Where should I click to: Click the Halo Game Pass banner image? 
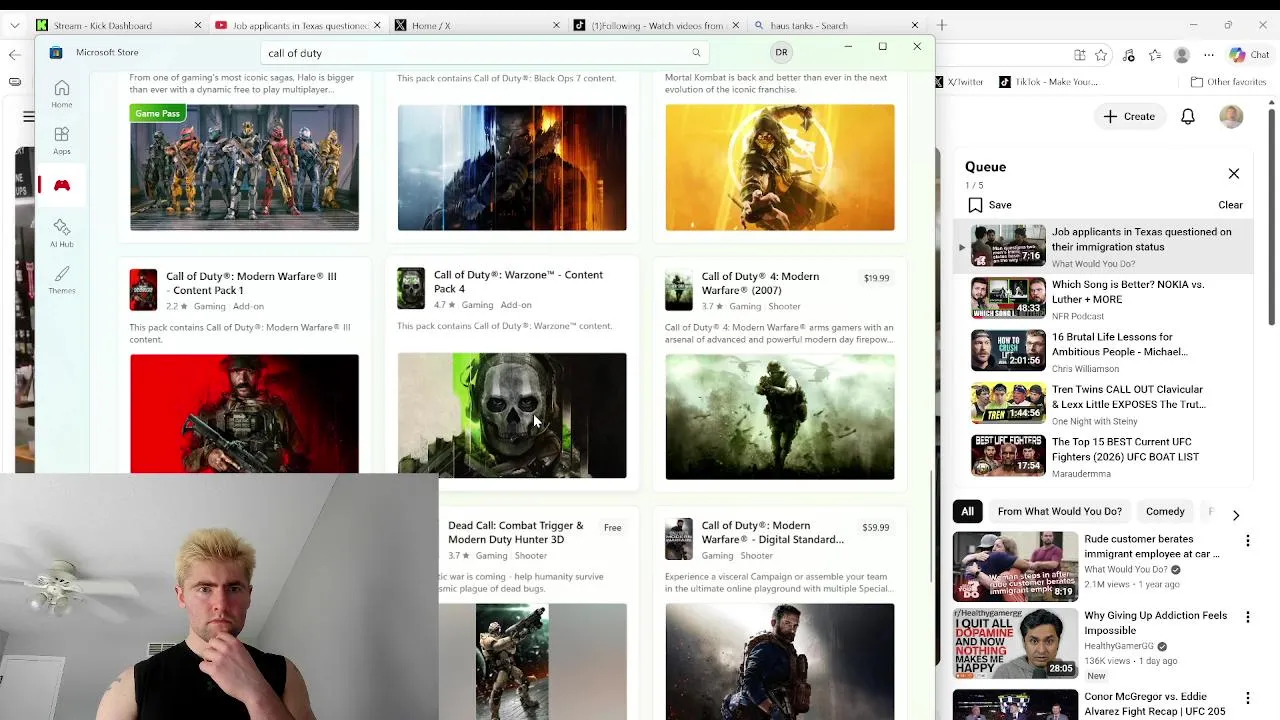pos(244,167)
